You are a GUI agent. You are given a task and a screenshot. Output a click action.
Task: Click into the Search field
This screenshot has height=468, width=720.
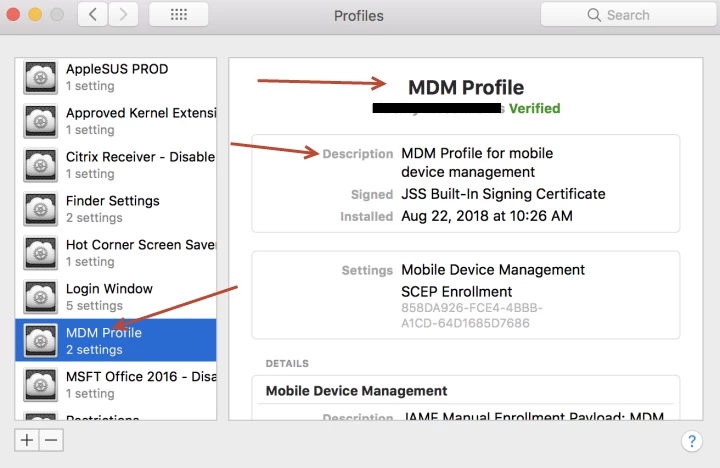pos(629,15)
